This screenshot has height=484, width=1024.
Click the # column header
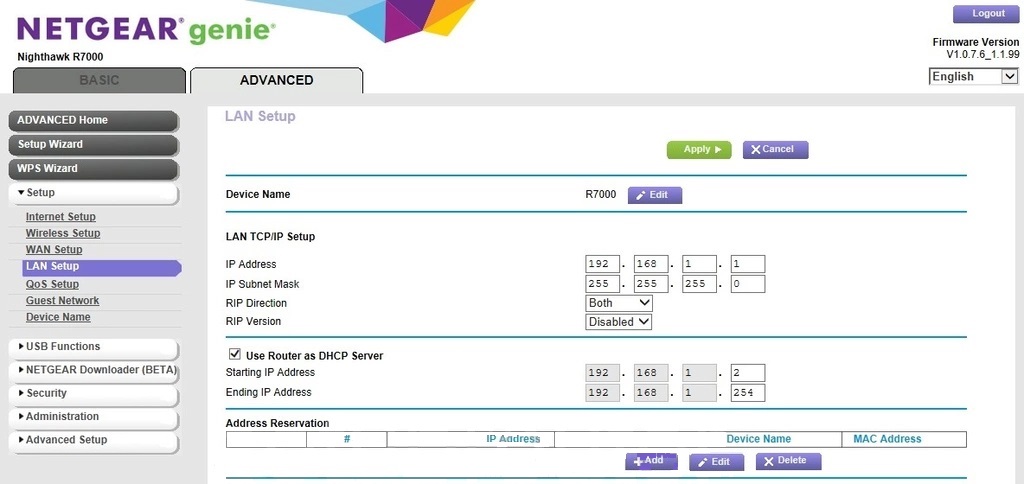(347, 439)
